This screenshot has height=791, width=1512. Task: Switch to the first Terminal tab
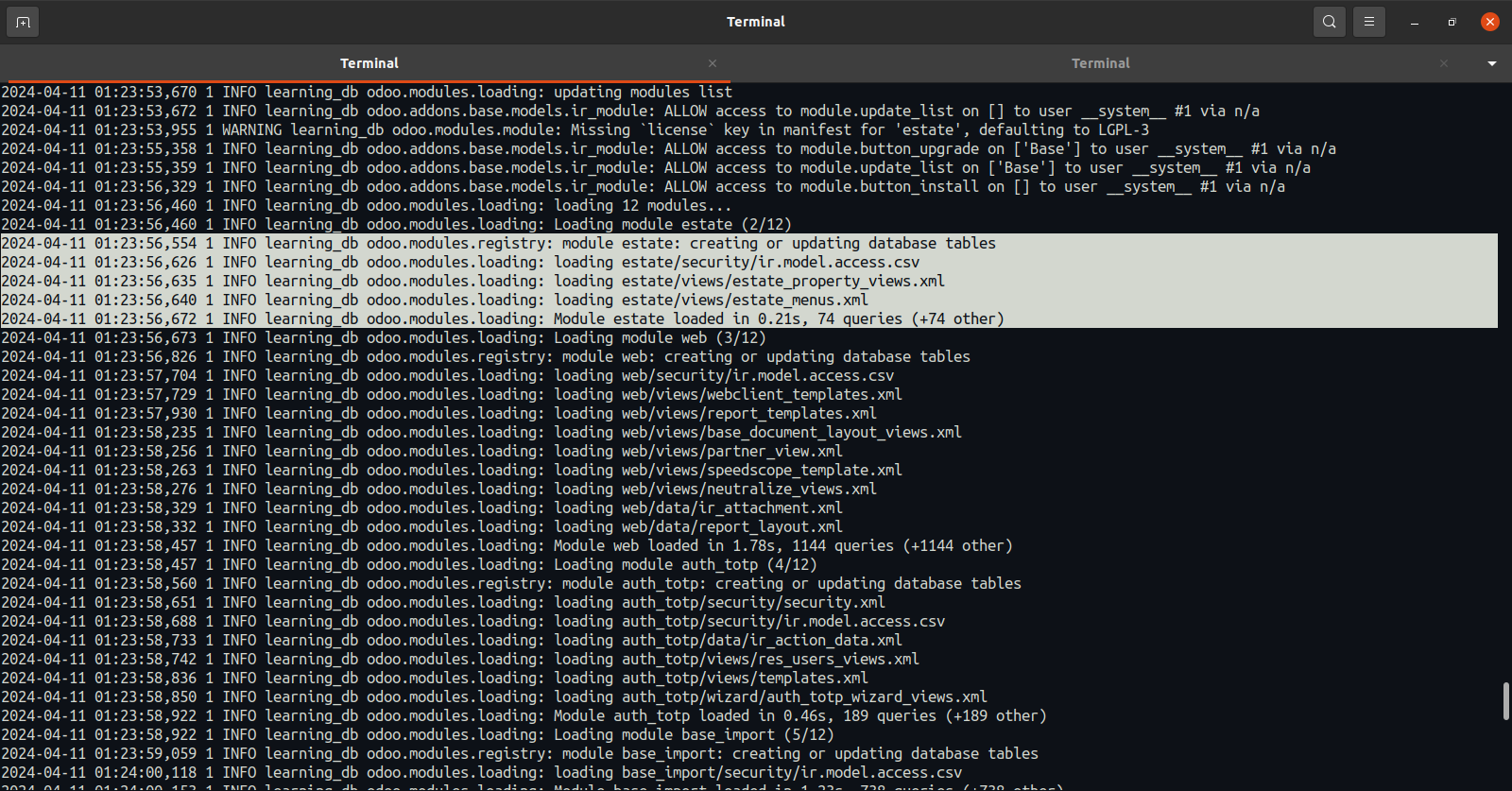[369, 63]
